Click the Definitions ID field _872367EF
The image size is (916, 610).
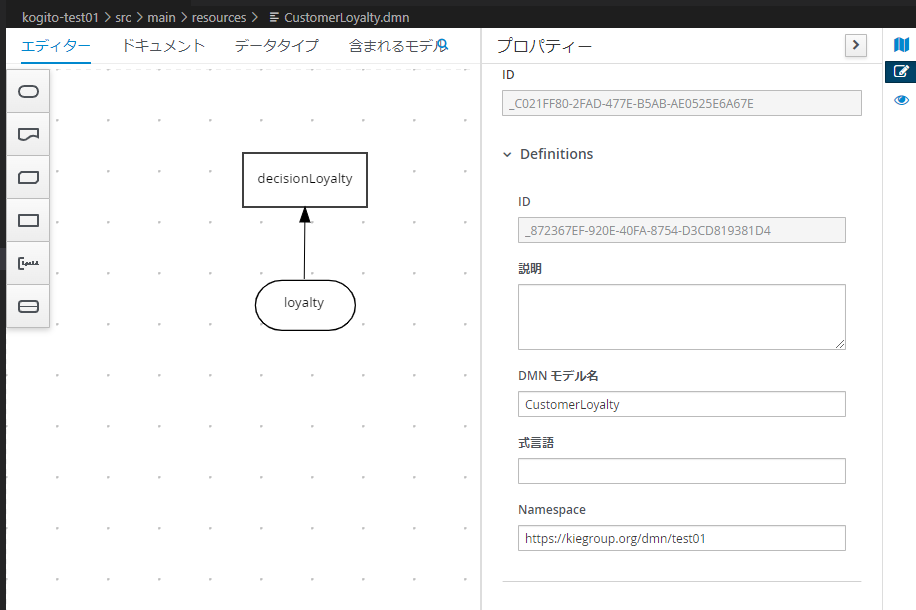[x=682, y=230]
